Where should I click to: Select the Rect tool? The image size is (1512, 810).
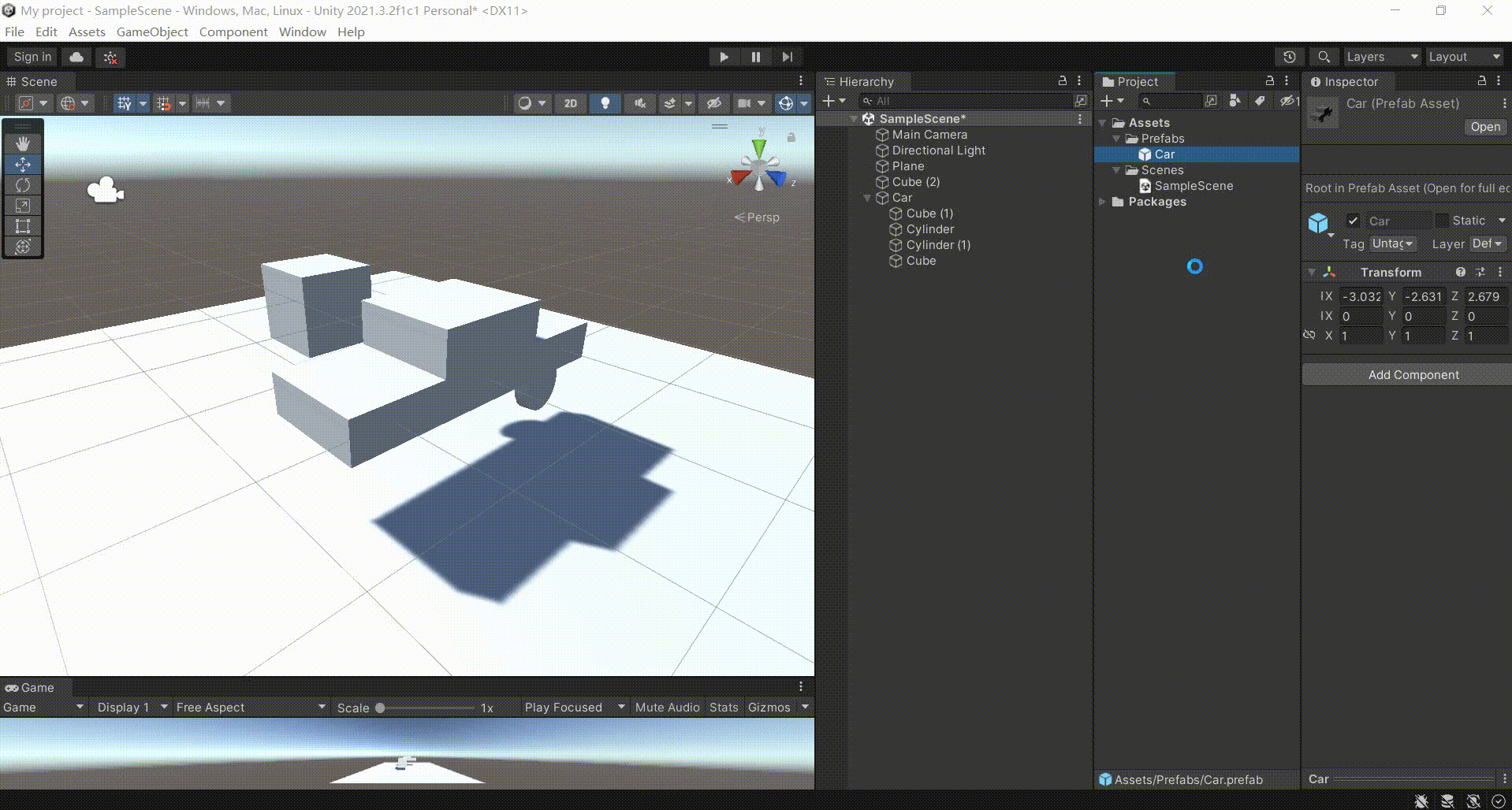[23, 226]
